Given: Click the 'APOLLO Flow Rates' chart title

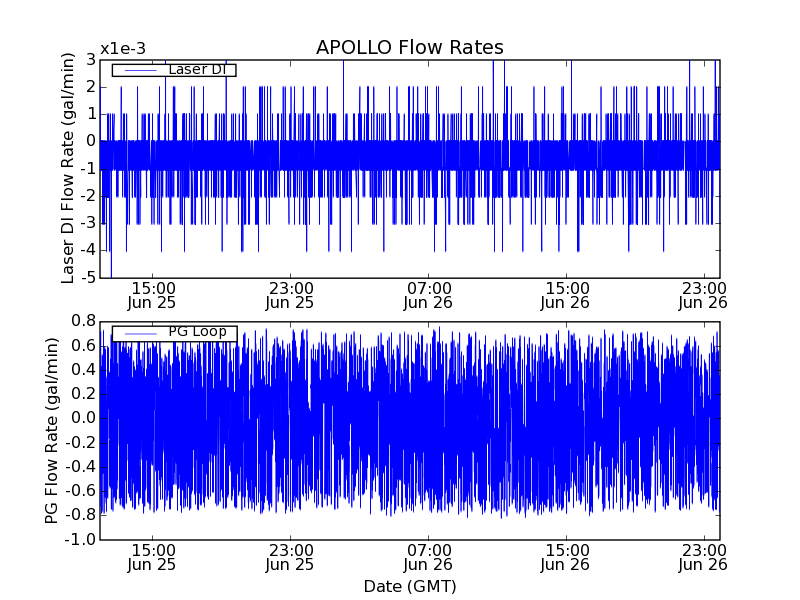Looking at the screenshot, I should coord(410,47).
